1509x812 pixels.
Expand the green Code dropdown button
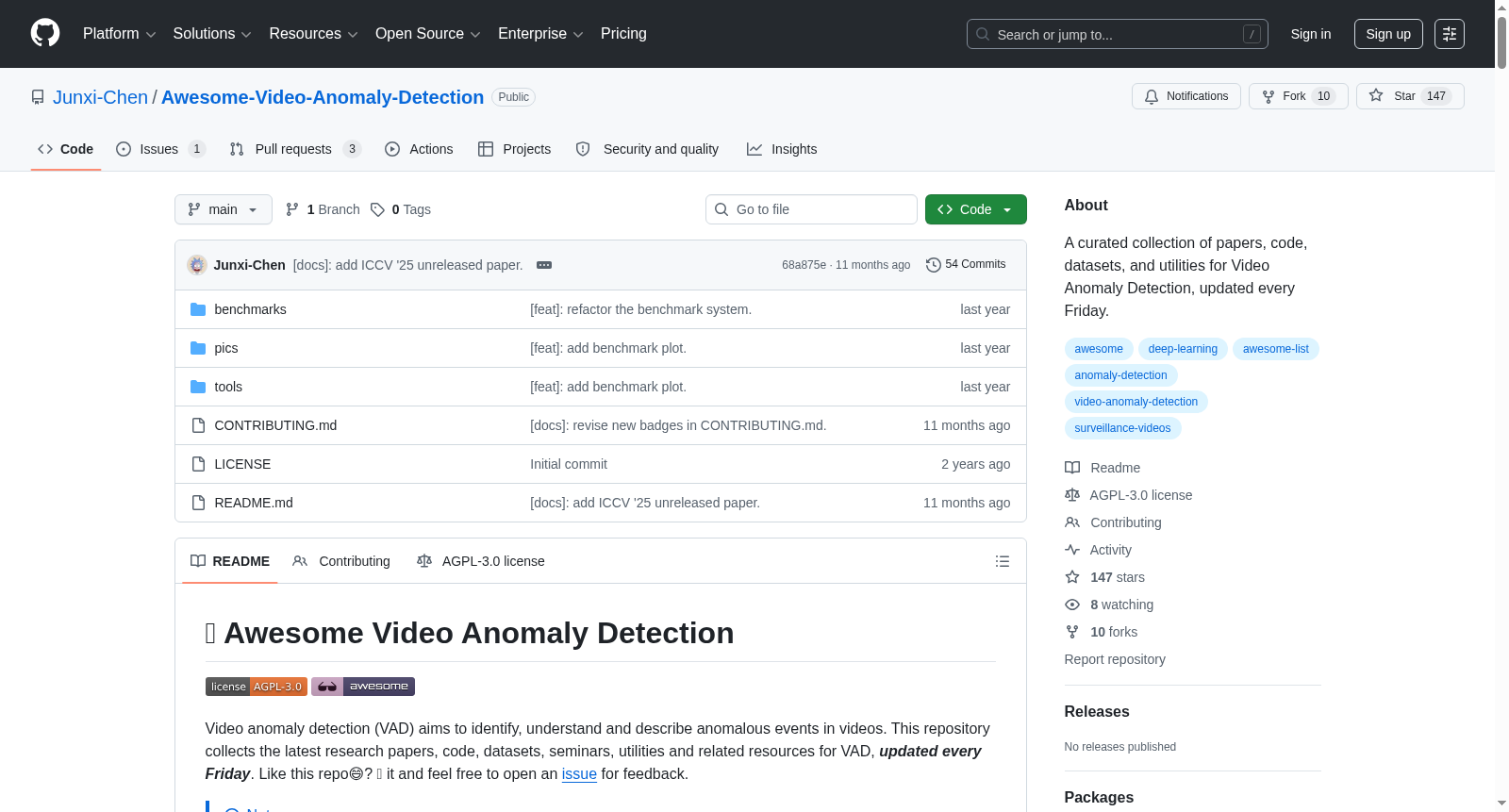click(x=975, y=209)
